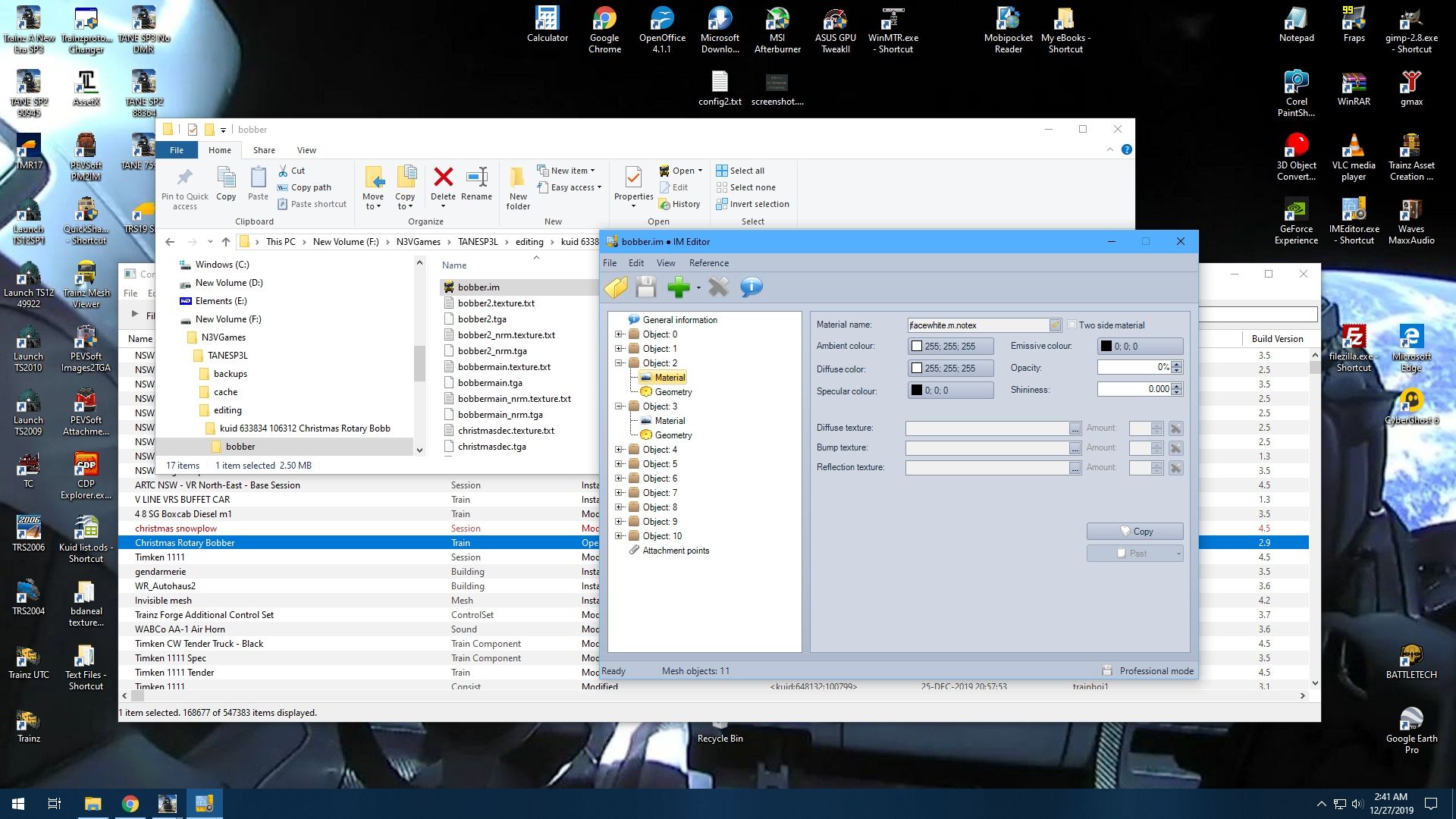Switch to the View tab in Explorer ribbon

coord(306,150)
